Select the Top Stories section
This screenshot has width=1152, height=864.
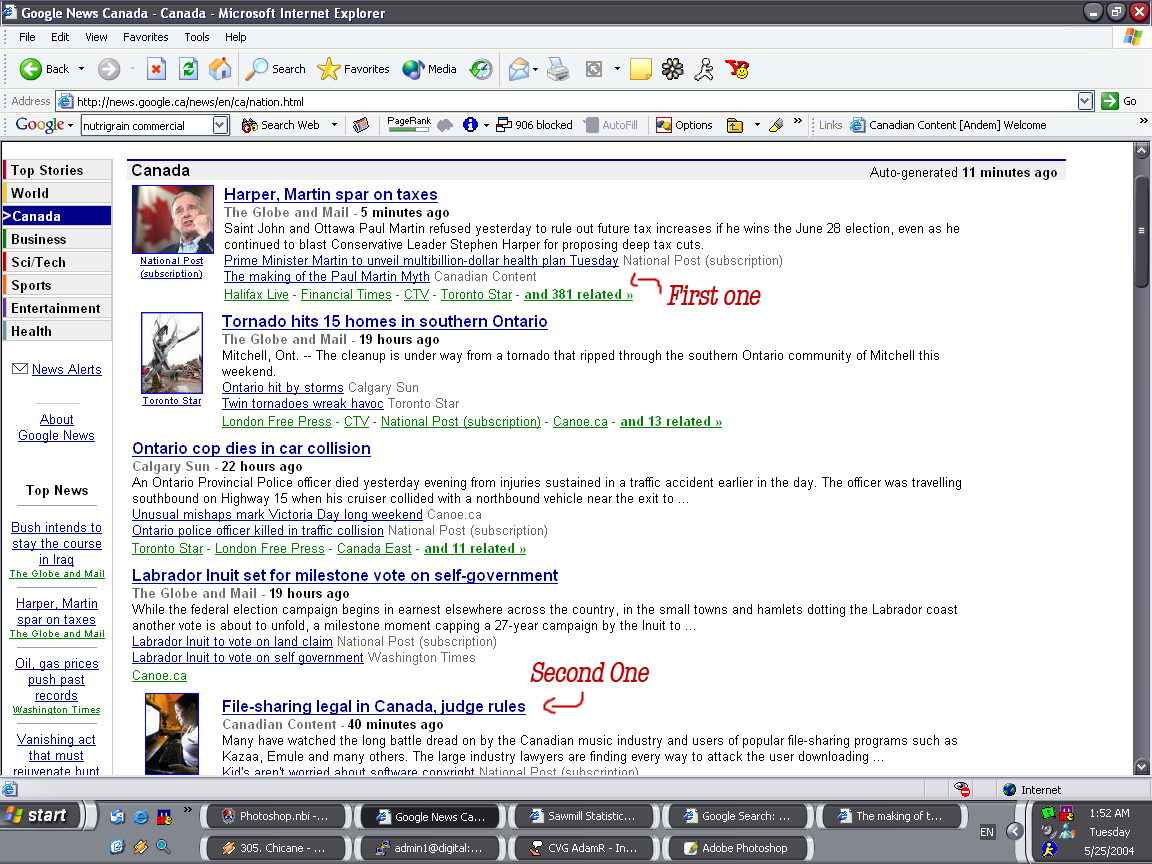pyautogui.click(x=57, y=170)
